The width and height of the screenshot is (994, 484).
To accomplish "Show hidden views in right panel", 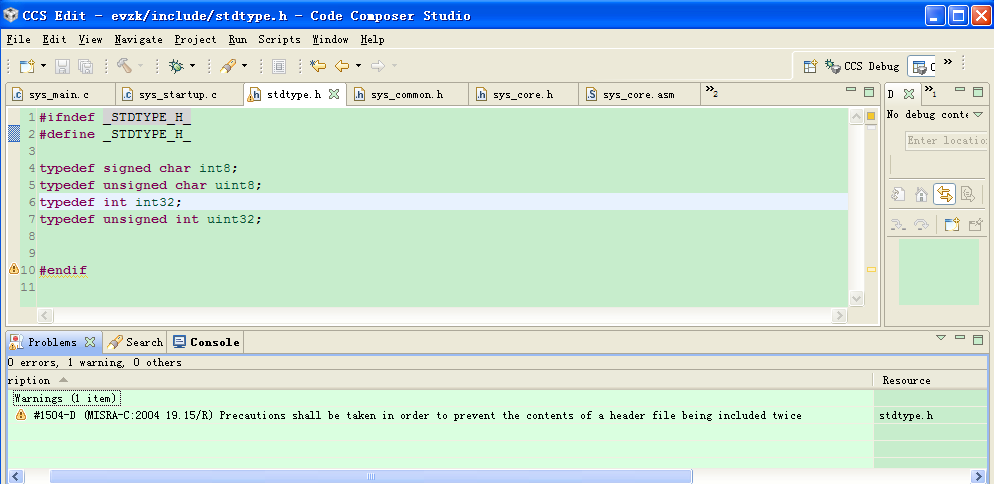I will (929, 91).
